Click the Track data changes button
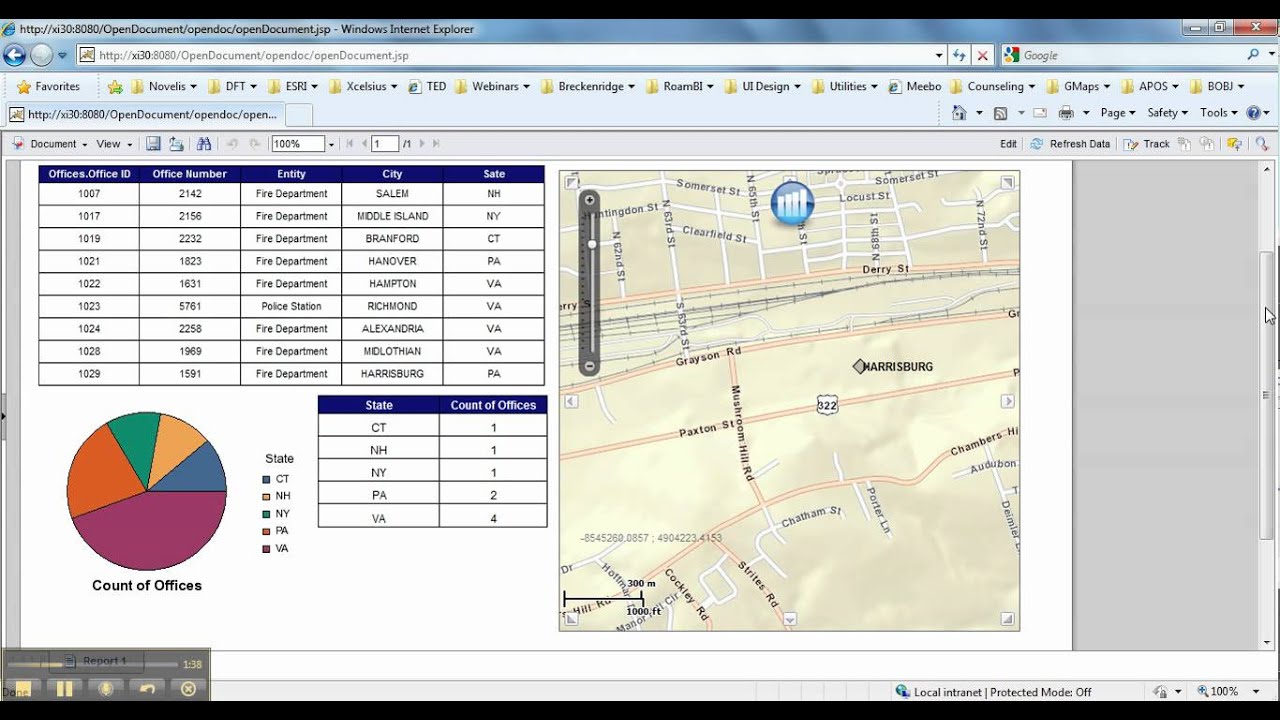Screen dimensions: 1280x720 click(x=1146, y=144)
